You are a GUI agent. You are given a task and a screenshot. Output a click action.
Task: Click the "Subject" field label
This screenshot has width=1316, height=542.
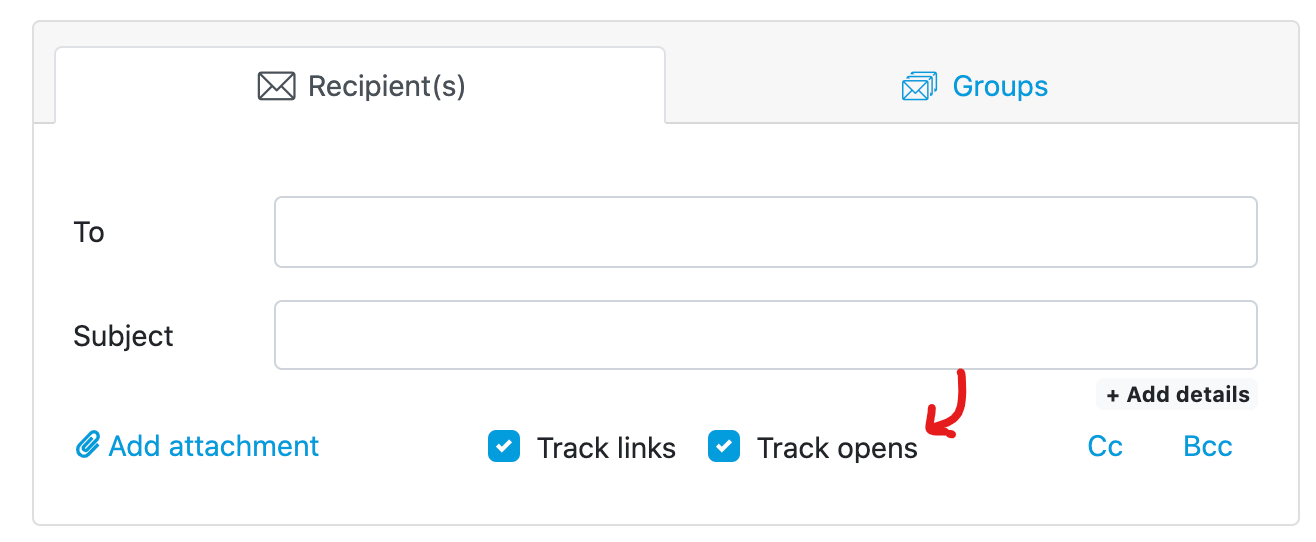pyautogui.click(x=123, y=336)
